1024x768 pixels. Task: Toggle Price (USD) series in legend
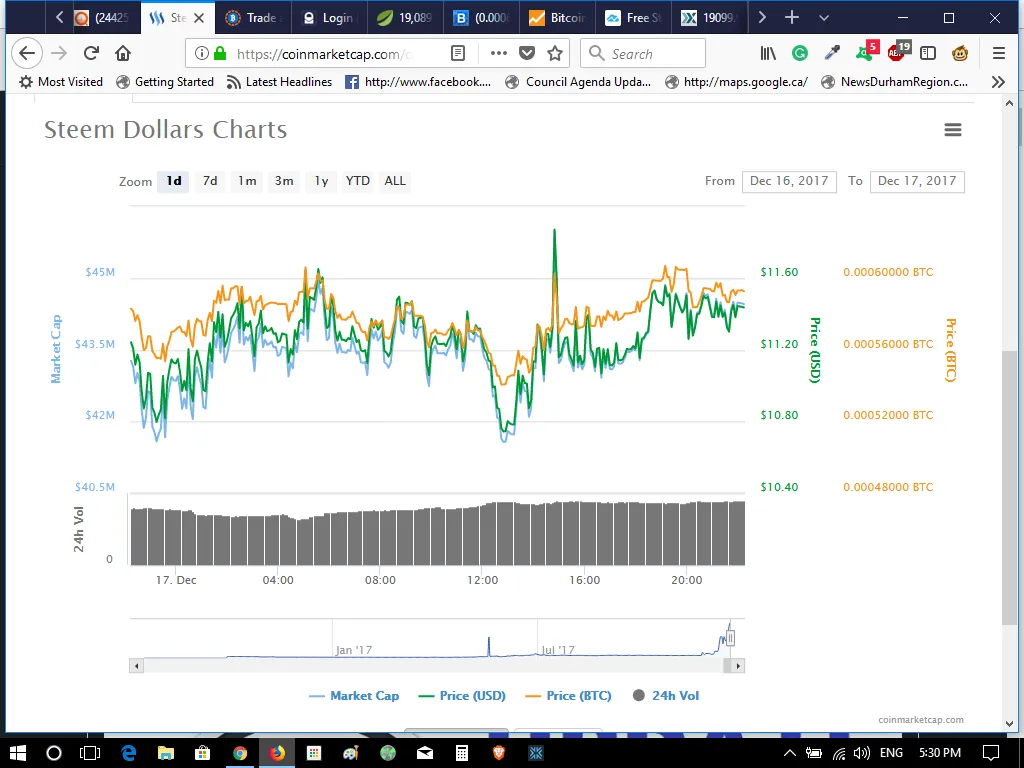462,696
